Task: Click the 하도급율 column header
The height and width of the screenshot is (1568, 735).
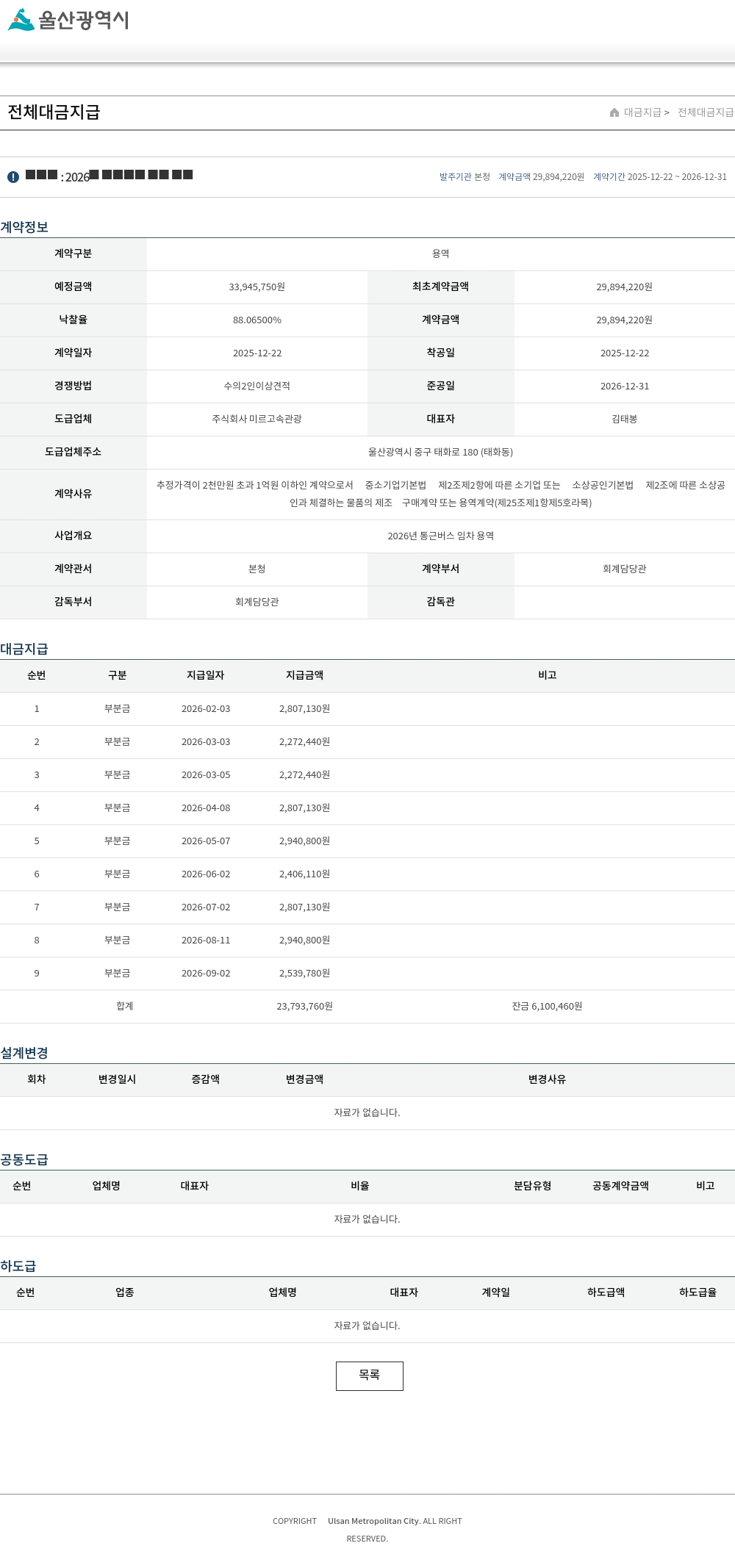Action: [x=698, y=1292]
